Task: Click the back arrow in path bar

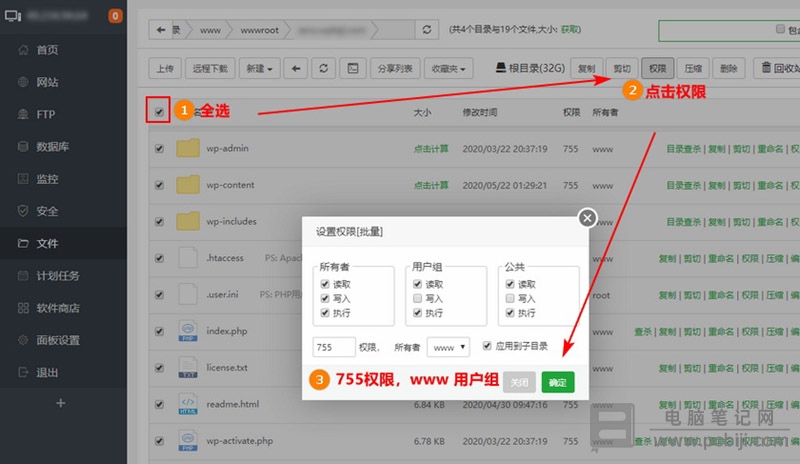Action: click(x=161, y=30)
